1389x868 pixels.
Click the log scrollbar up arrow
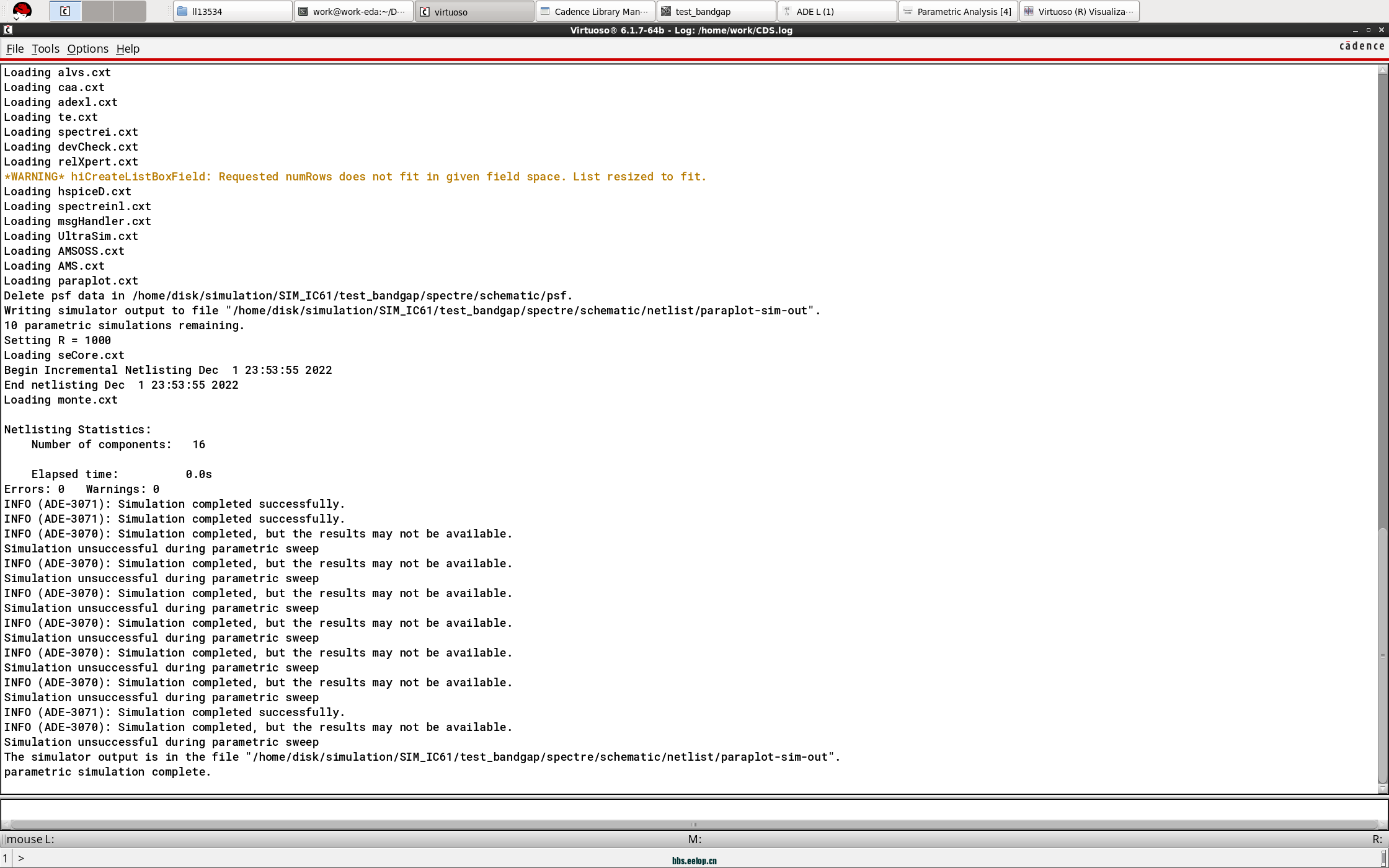(x=1383, y=70)
